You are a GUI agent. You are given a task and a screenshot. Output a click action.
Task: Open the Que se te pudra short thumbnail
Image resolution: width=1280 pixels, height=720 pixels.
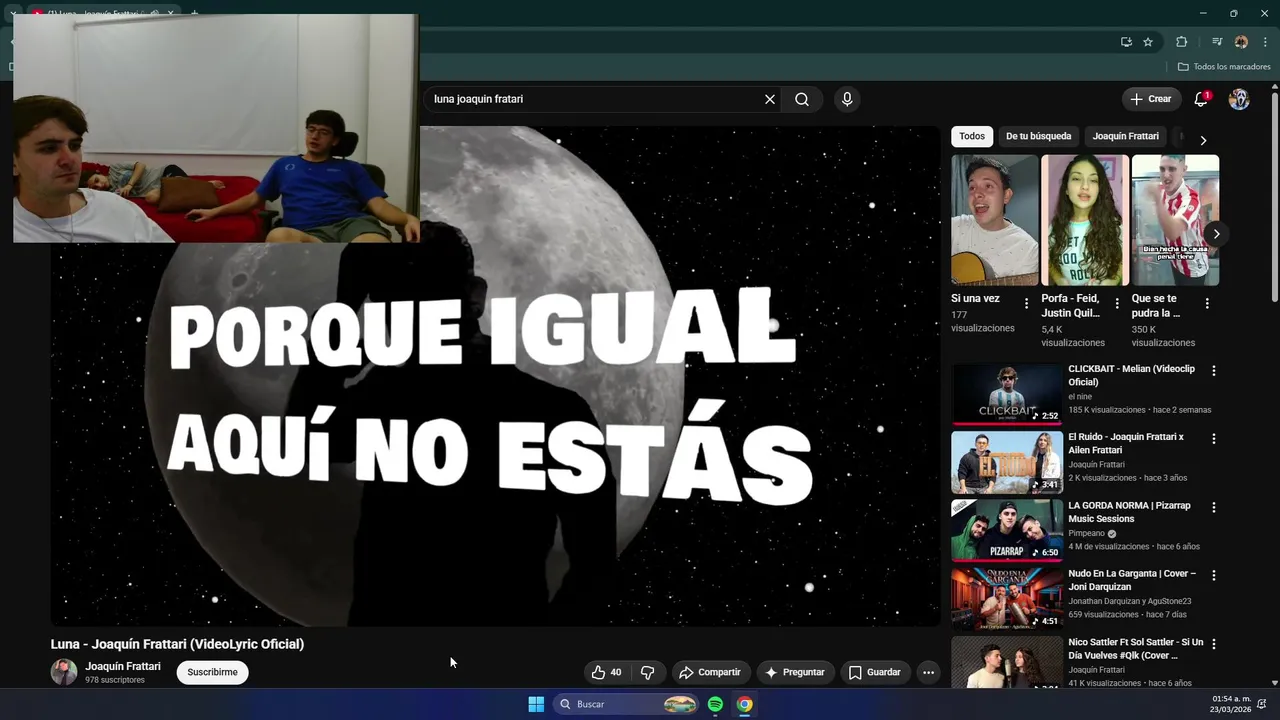coord(1175,220)
